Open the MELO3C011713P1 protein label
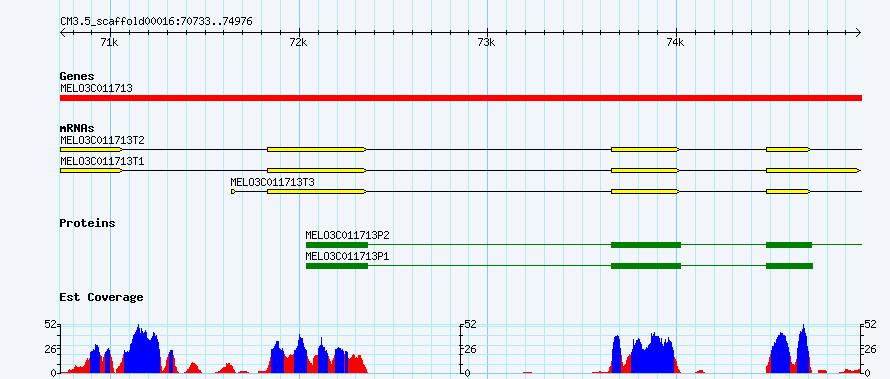890x379 pixels. (x=347, y=256)
